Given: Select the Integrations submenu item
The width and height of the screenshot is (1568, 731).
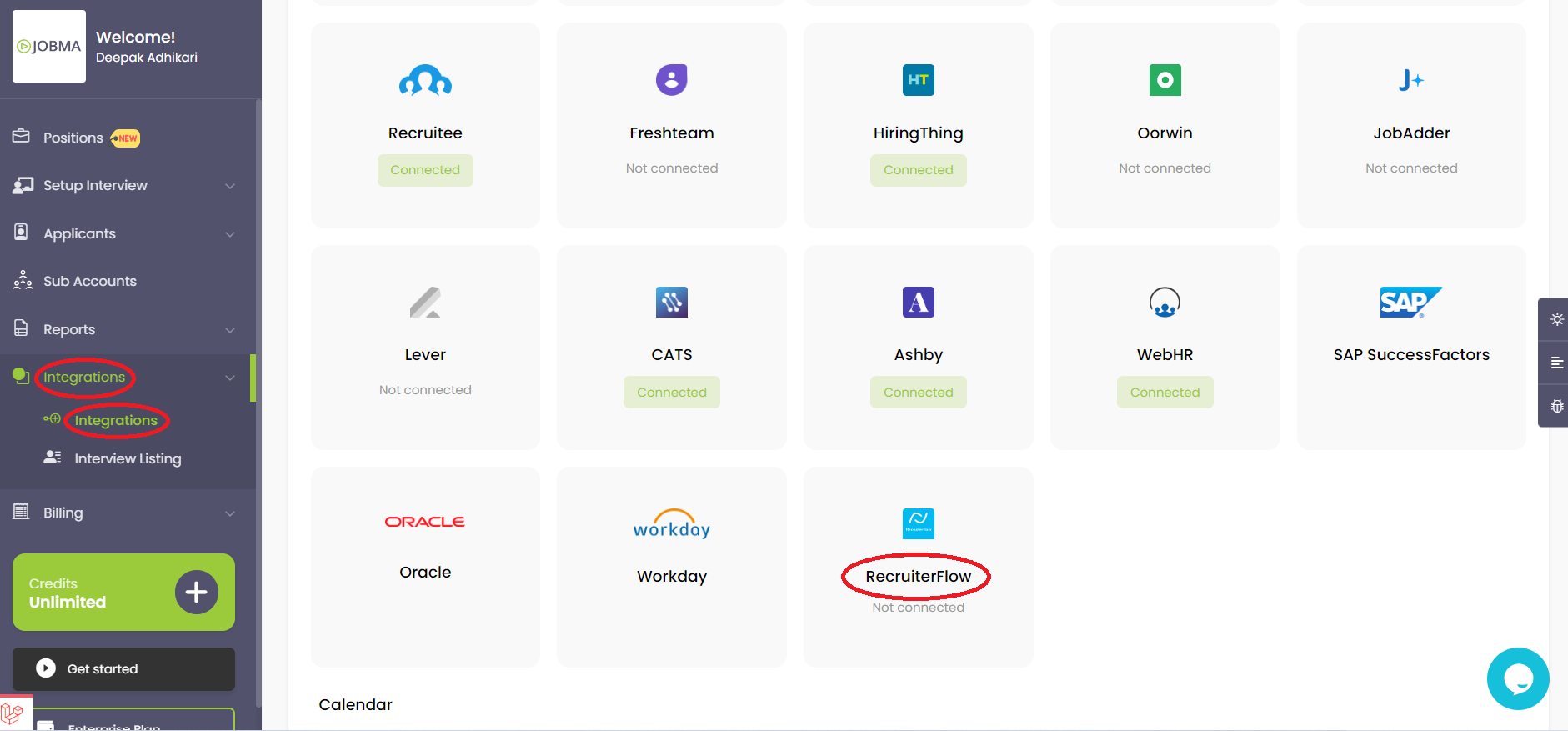Looking at the screenshot, I should coord(116,420).
